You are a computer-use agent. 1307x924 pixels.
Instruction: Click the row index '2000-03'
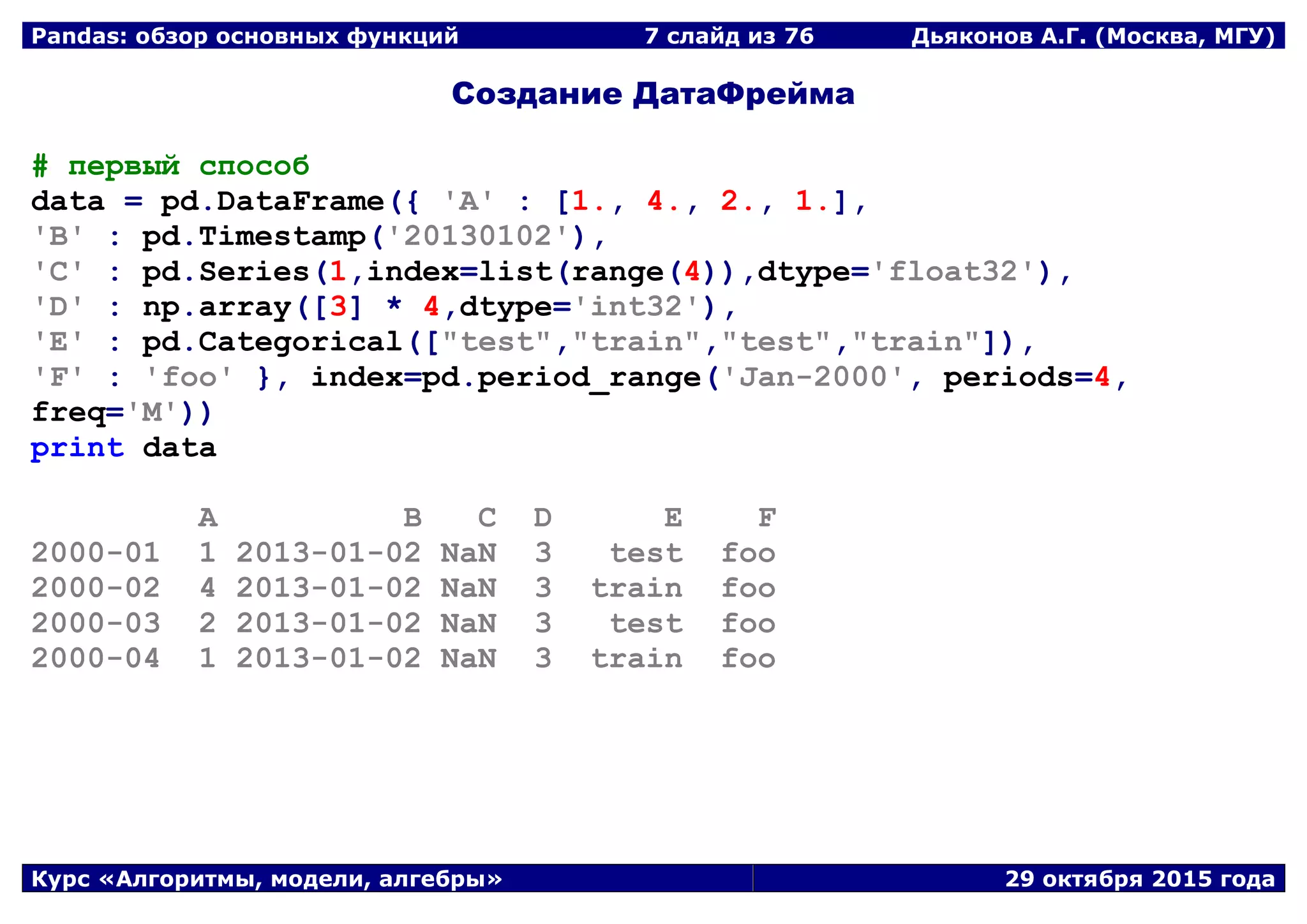pyautogui.click(x=96, y=623)
